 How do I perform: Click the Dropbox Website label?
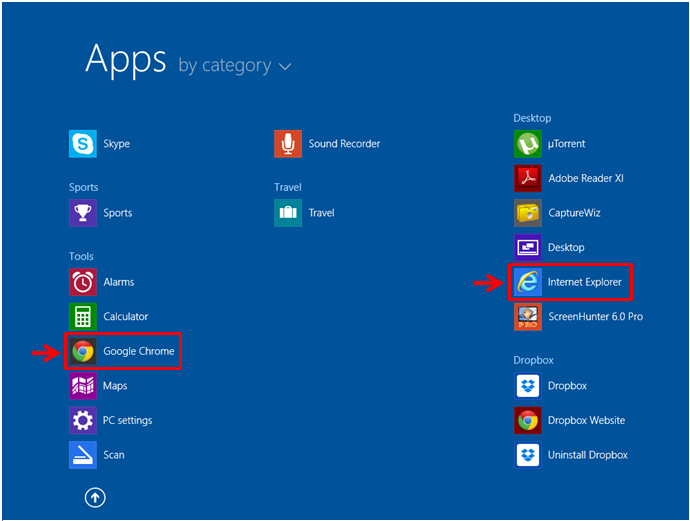[x=587, y=420]
